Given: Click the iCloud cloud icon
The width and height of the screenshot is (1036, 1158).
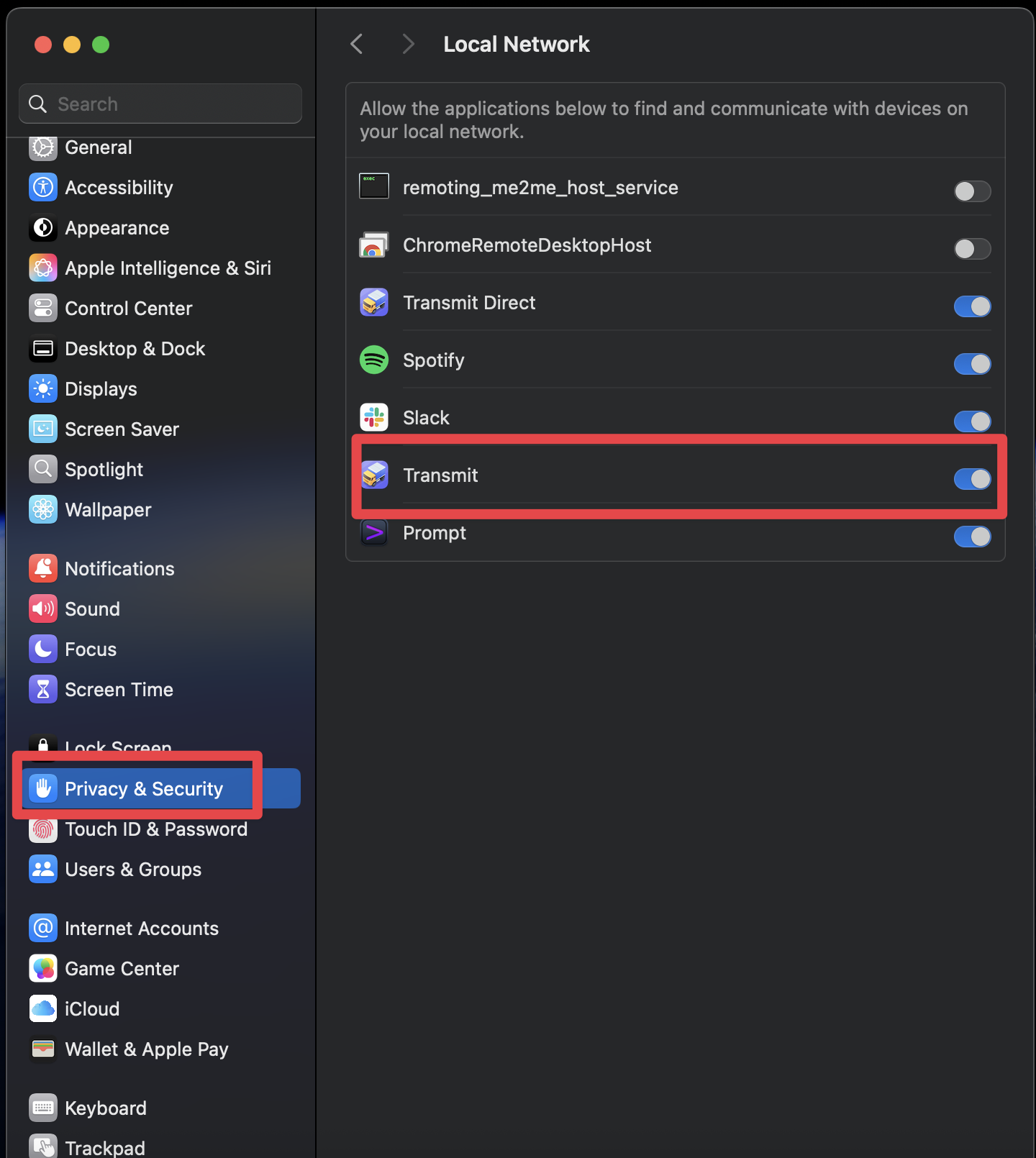Looking at the screenshot, I should coord(43,1008).
